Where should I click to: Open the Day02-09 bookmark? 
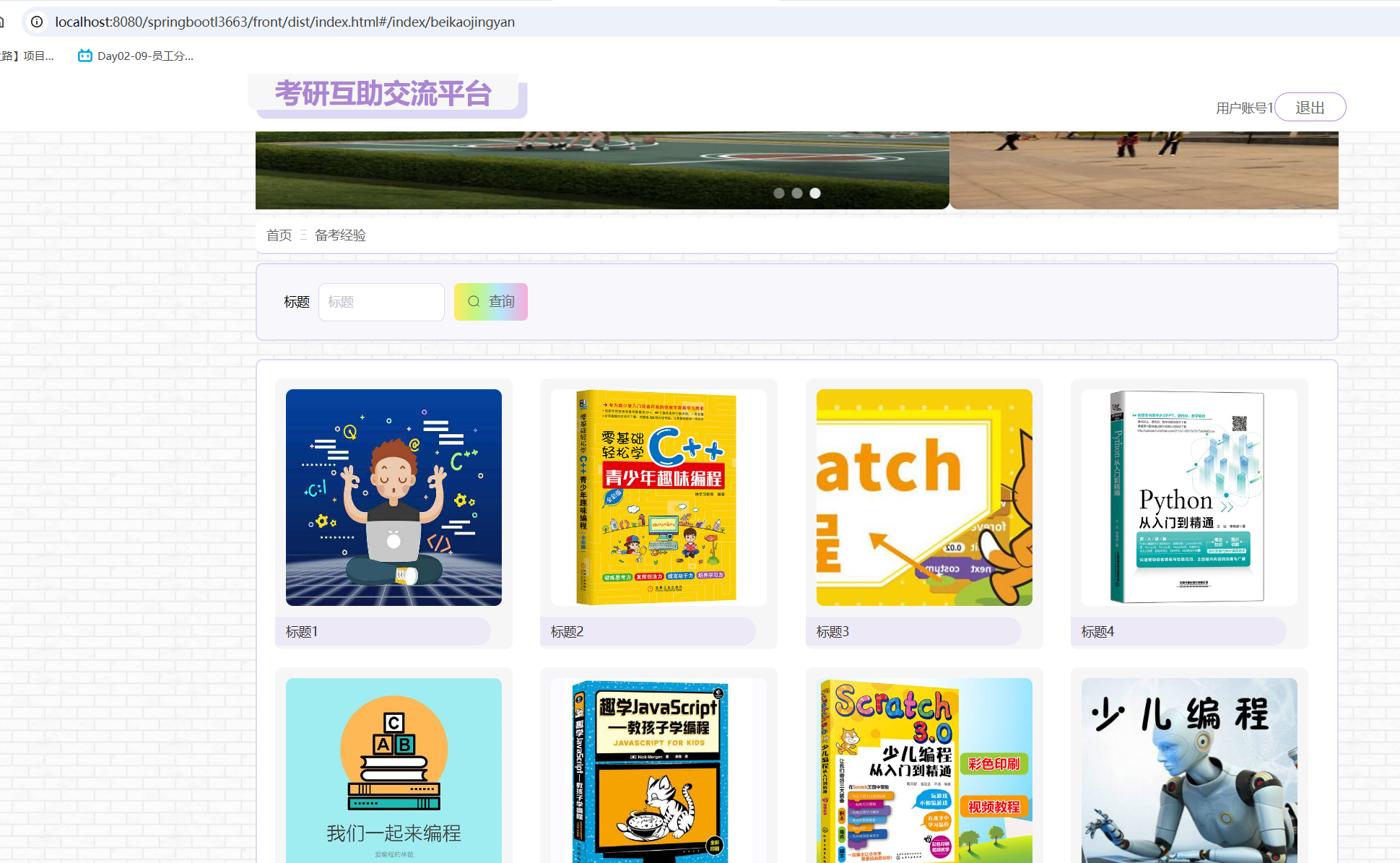[136, 56]
